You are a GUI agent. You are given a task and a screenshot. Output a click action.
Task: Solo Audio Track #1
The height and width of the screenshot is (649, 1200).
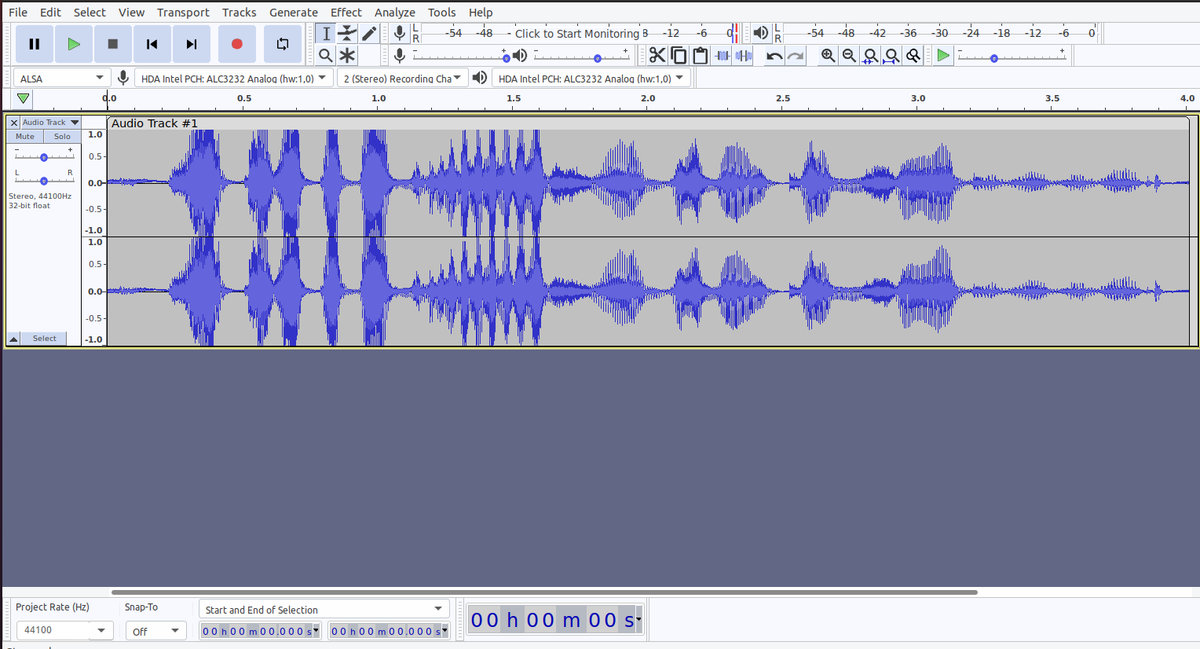[x=62, y=136]
